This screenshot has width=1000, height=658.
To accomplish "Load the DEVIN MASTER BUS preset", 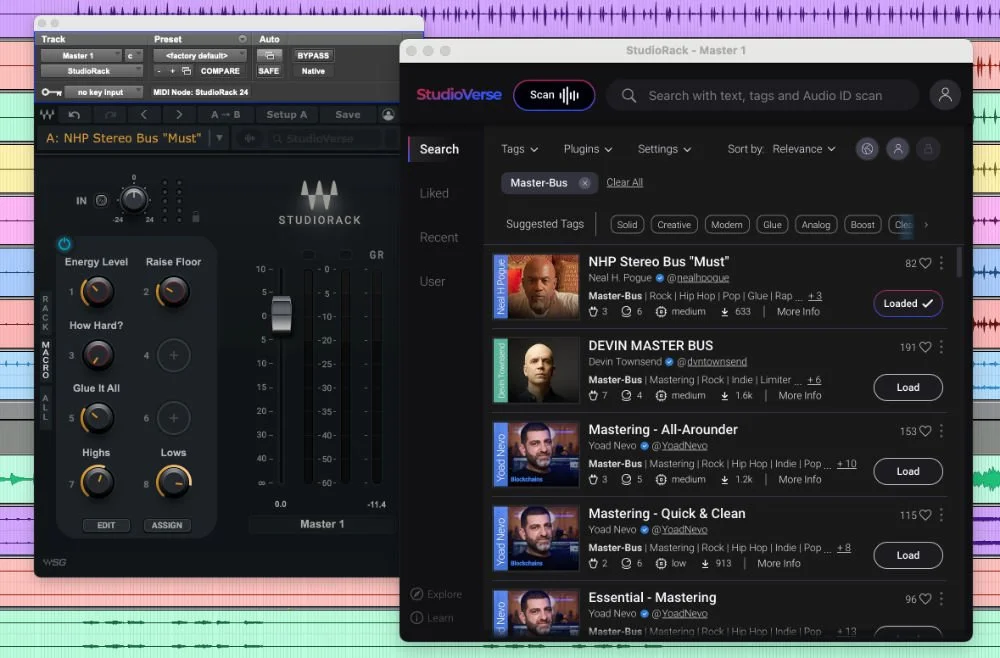I will tap(908, 387).
